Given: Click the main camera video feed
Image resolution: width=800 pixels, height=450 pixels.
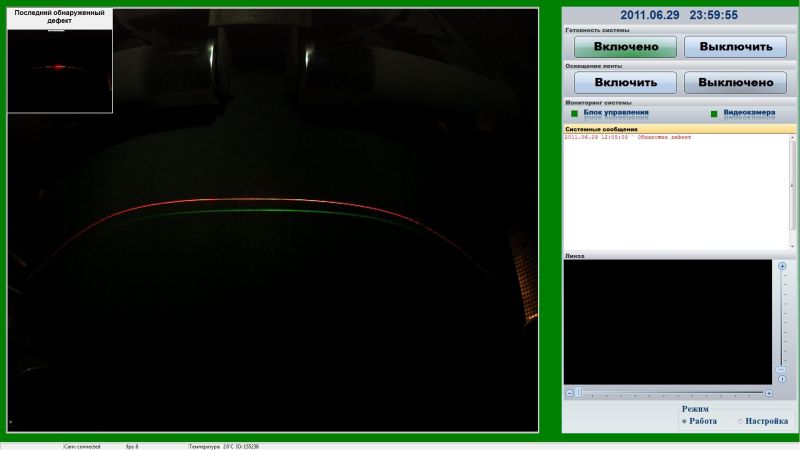Looking at the screenshot, I should [273, 220].
